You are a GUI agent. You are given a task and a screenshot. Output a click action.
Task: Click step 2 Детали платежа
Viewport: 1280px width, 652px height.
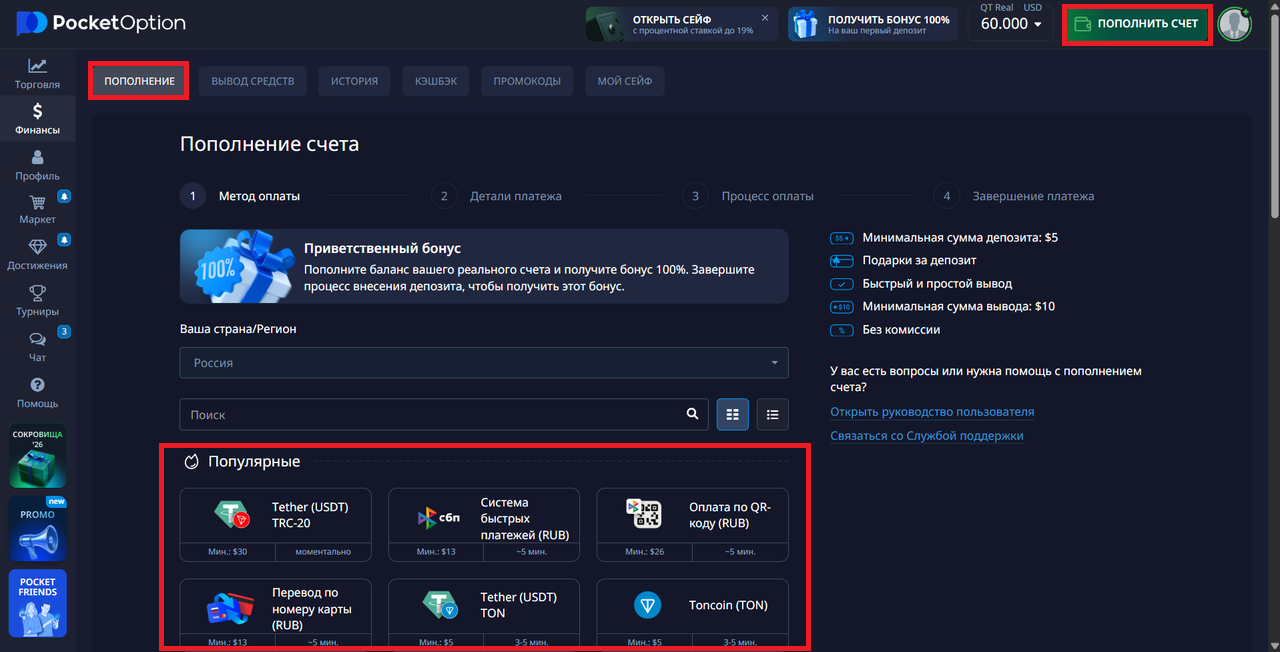pyautogui.click(x=496, y=196)
